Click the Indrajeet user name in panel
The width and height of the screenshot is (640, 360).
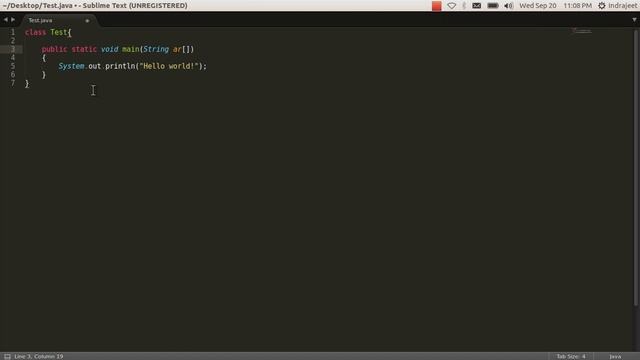pos(623,6)
